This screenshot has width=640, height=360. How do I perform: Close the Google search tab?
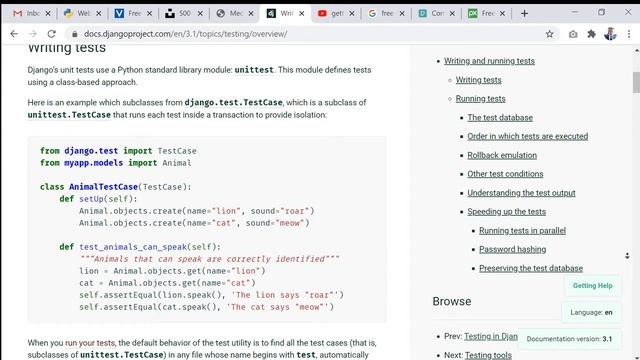click(x=402, y=13)
